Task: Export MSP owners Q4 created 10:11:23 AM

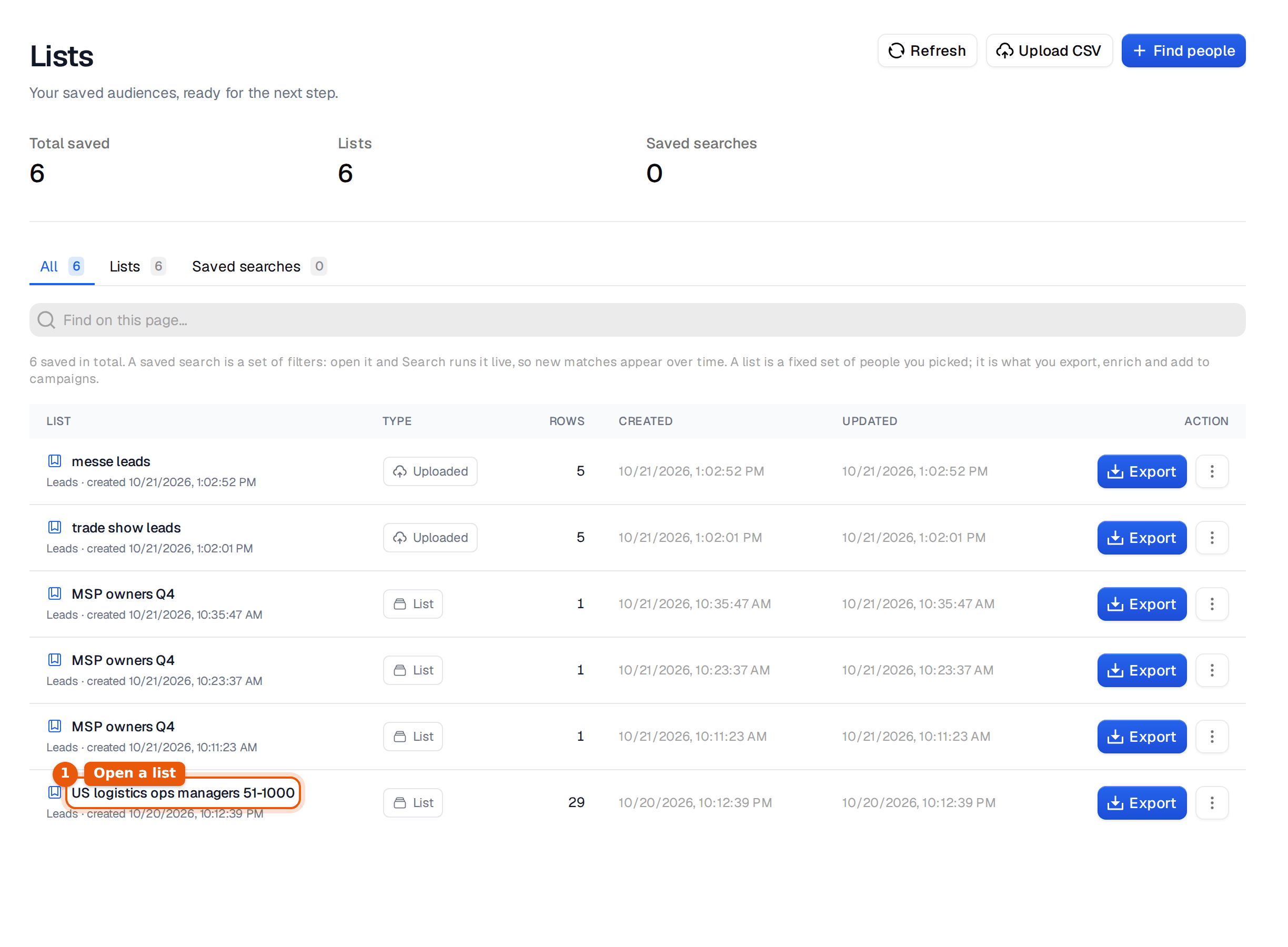Action: pyautogui.click(x=1141, y=737)
